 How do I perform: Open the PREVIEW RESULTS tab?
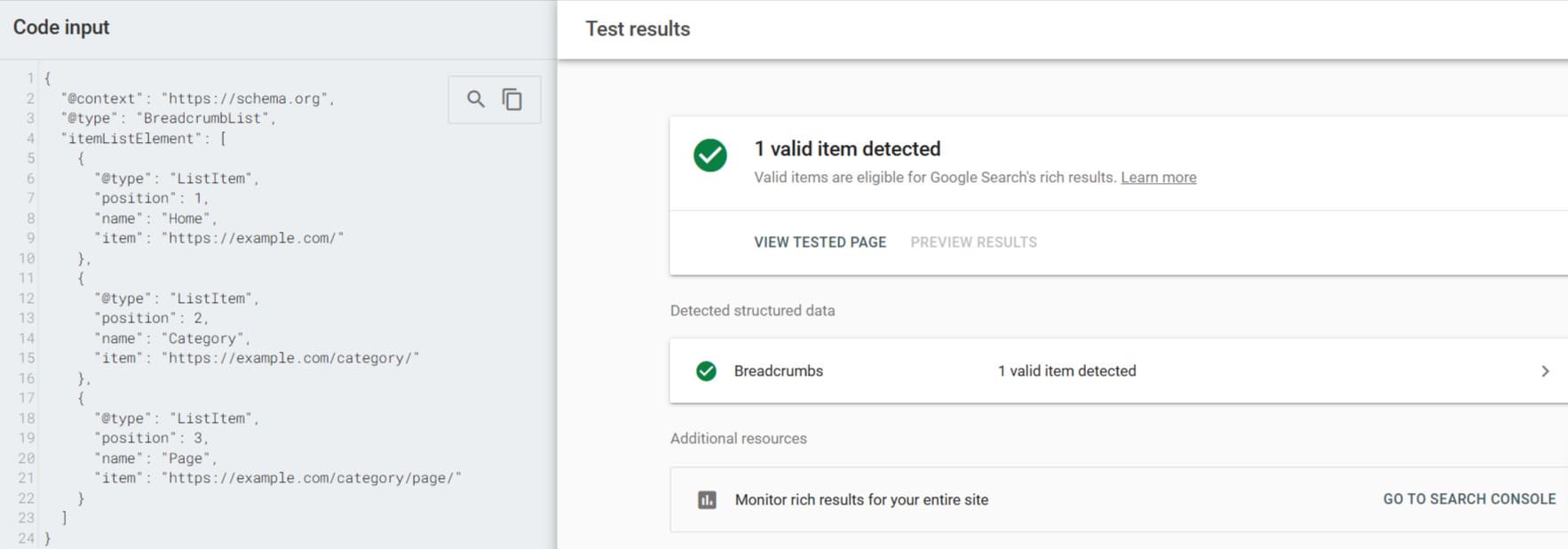[973, 242]
